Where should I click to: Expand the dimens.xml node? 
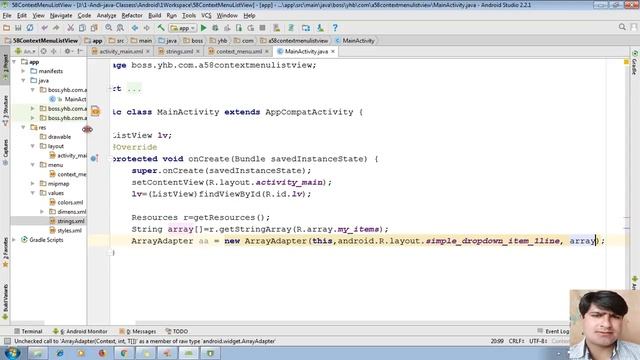42,211
